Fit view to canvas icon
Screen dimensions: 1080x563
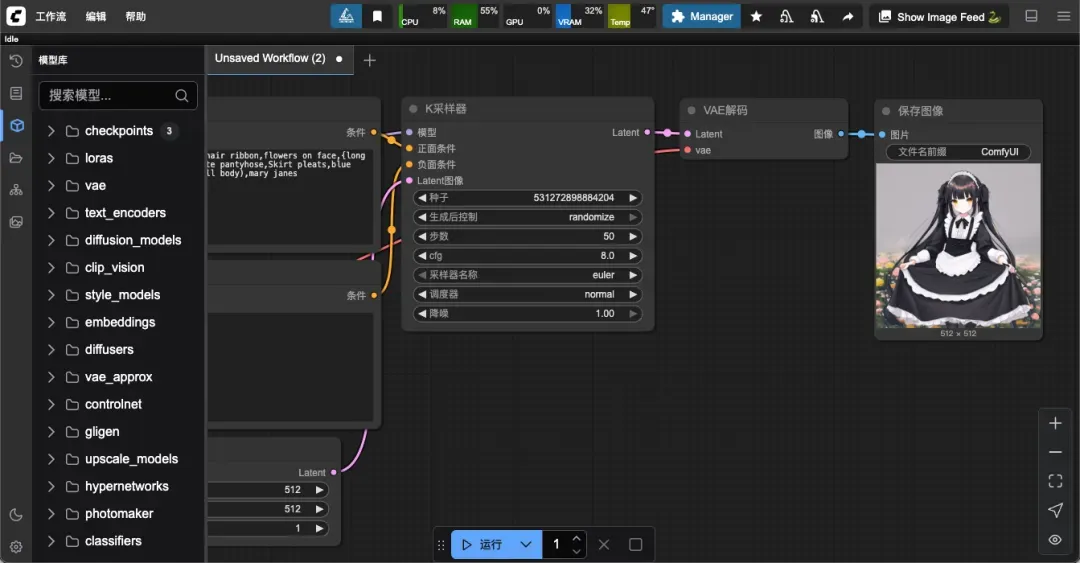pyautogui.click(x=1055, y=481)
